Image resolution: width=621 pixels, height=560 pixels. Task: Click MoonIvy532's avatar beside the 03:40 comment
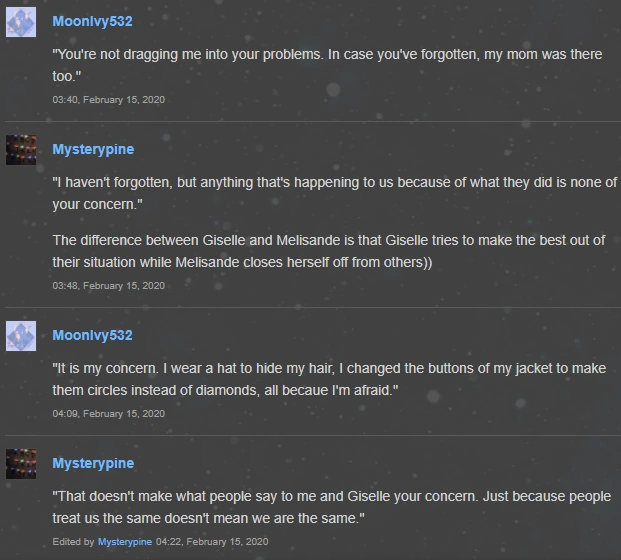(x=21, y=22)
